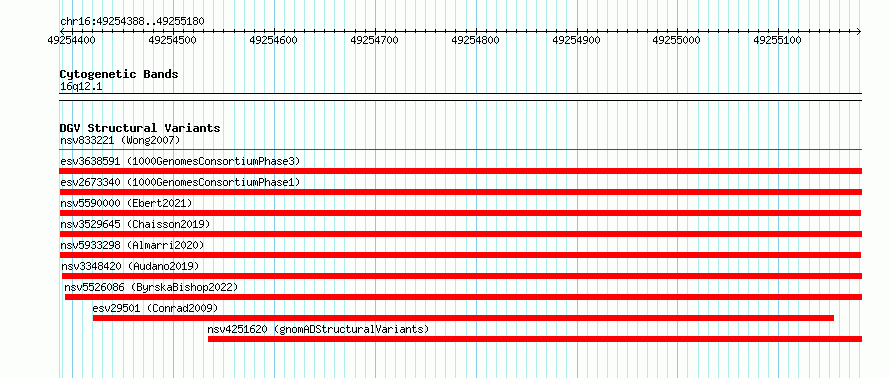The height and width of the screenshot is (378, 890).
Task: Click the red bar under esv2673340
Action: point(460,192)
